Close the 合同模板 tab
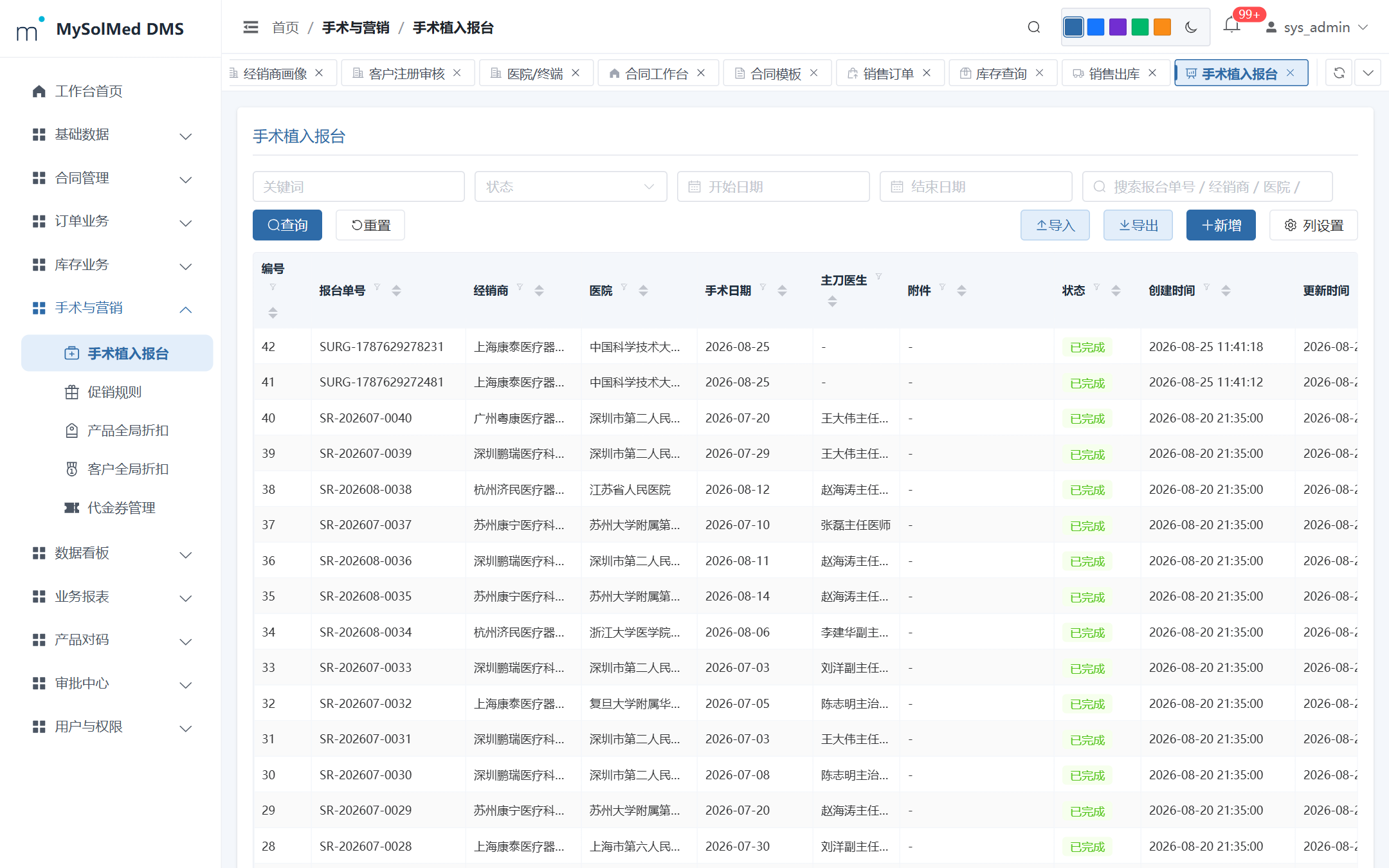Screen dimensions: 1389x868 (813, 73)
